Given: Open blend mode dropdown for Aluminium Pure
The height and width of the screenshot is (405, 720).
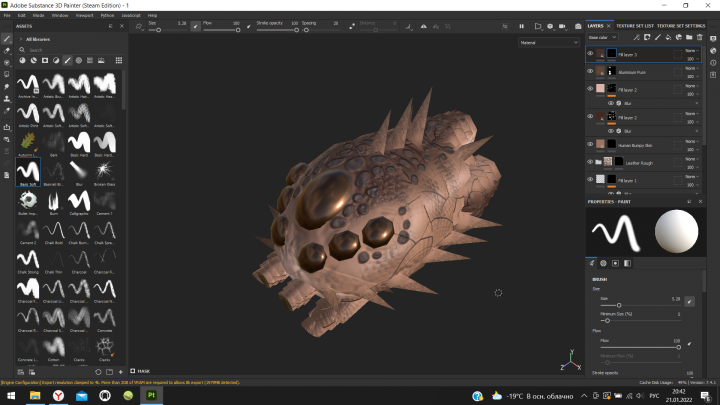Looking at the screenshot, I should (x=692, y=68).
